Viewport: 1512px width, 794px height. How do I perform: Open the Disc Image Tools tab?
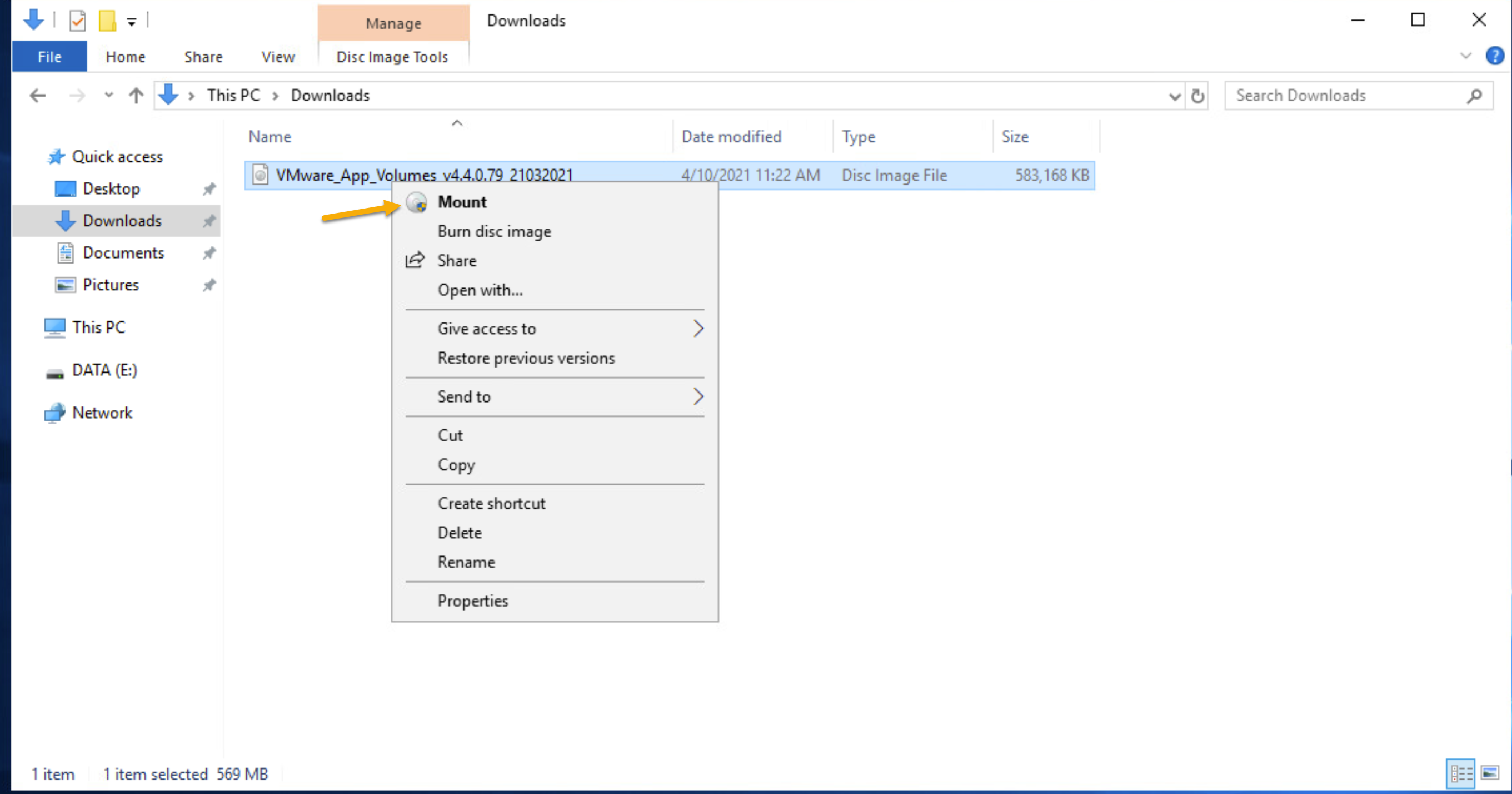click(x=392, y=56)
